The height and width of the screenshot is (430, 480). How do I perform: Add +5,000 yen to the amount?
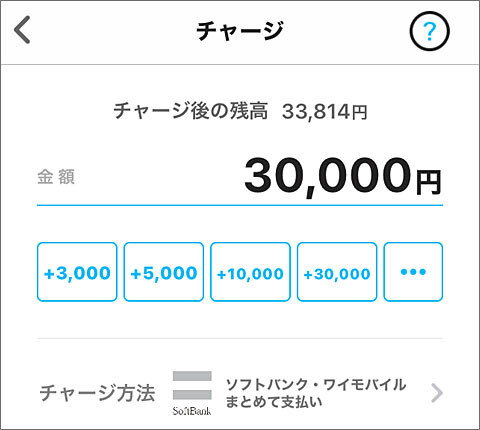164,272
